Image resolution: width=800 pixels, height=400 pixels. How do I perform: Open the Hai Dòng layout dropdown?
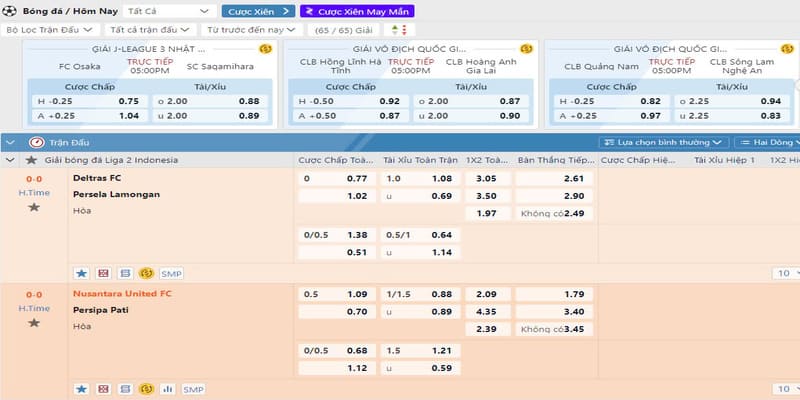[767, 142]
